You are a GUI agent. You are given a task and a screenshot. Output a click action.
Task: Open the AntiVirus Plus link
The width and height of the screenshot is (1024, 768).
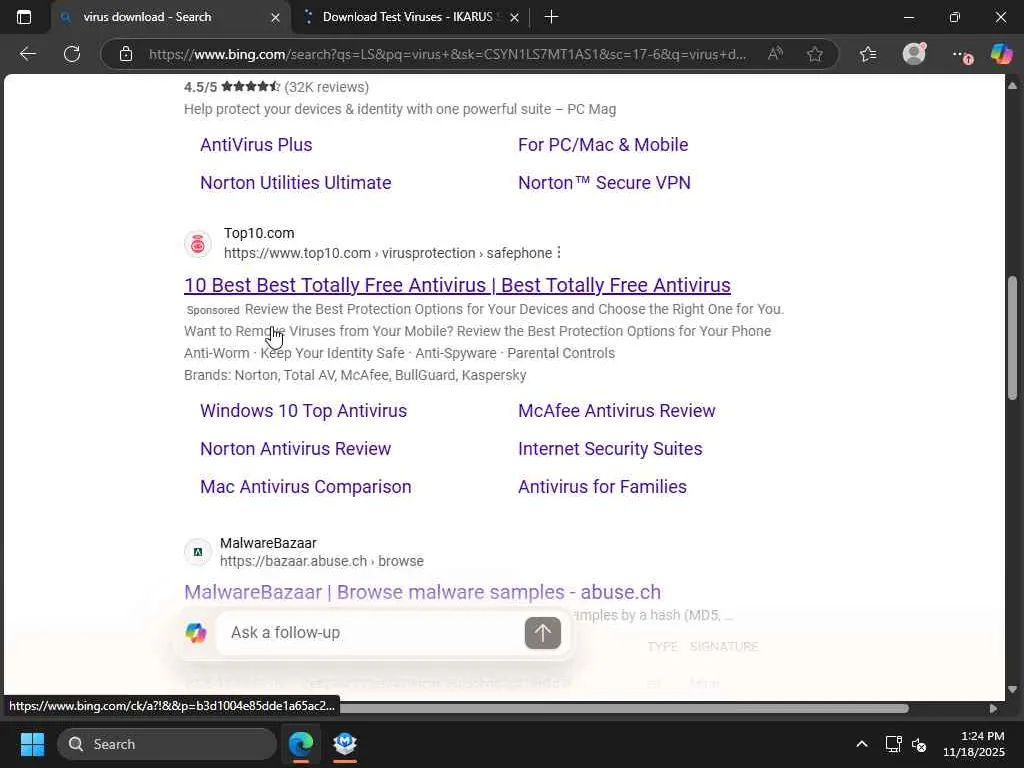point(256,144)
